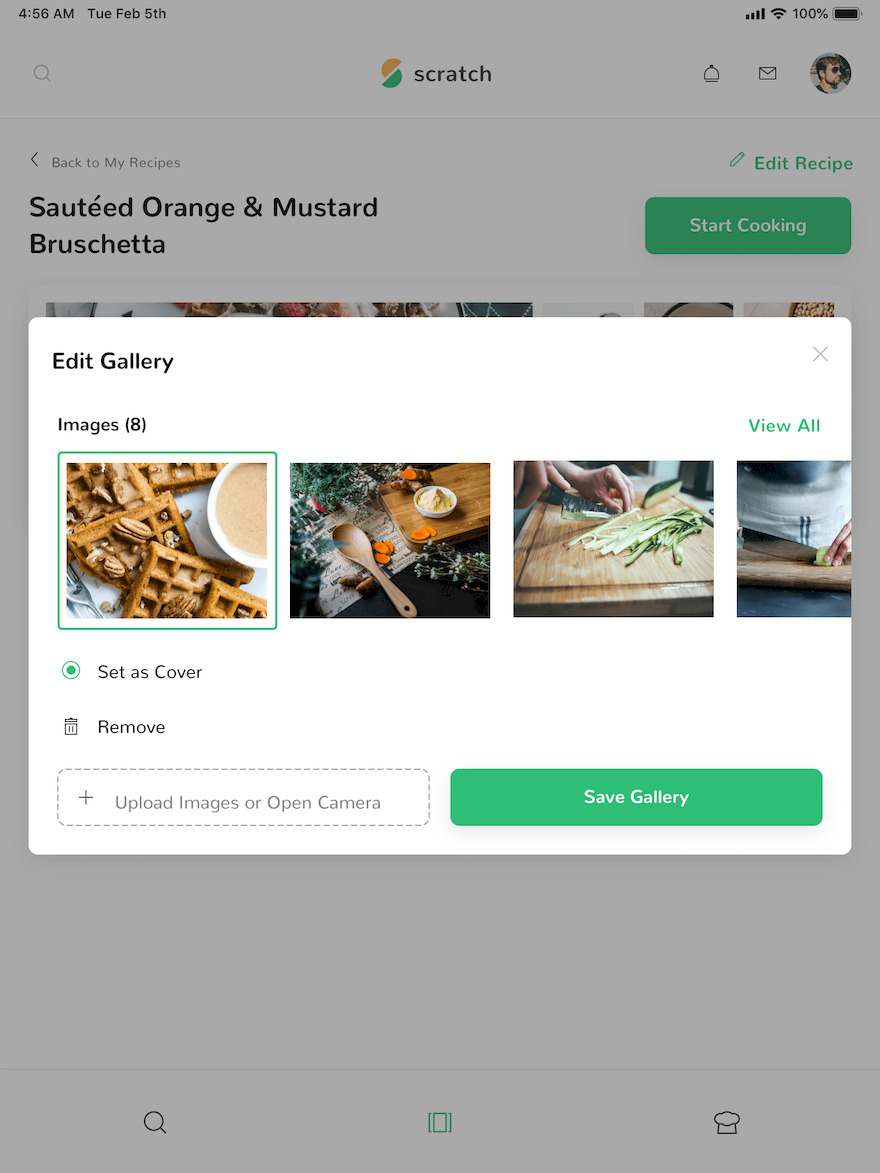880x1173 pixels.
Task: Open the chef hat tab in bottom bar
Action: [727, 1122]
